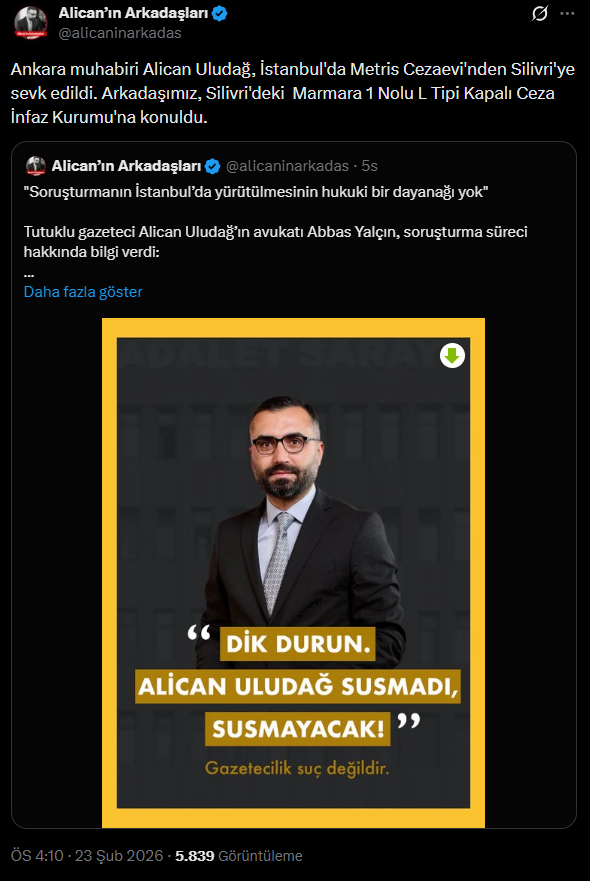Open the Alican Uludağ poster image
The image size is (590, 881).
[x=293, y=573]
